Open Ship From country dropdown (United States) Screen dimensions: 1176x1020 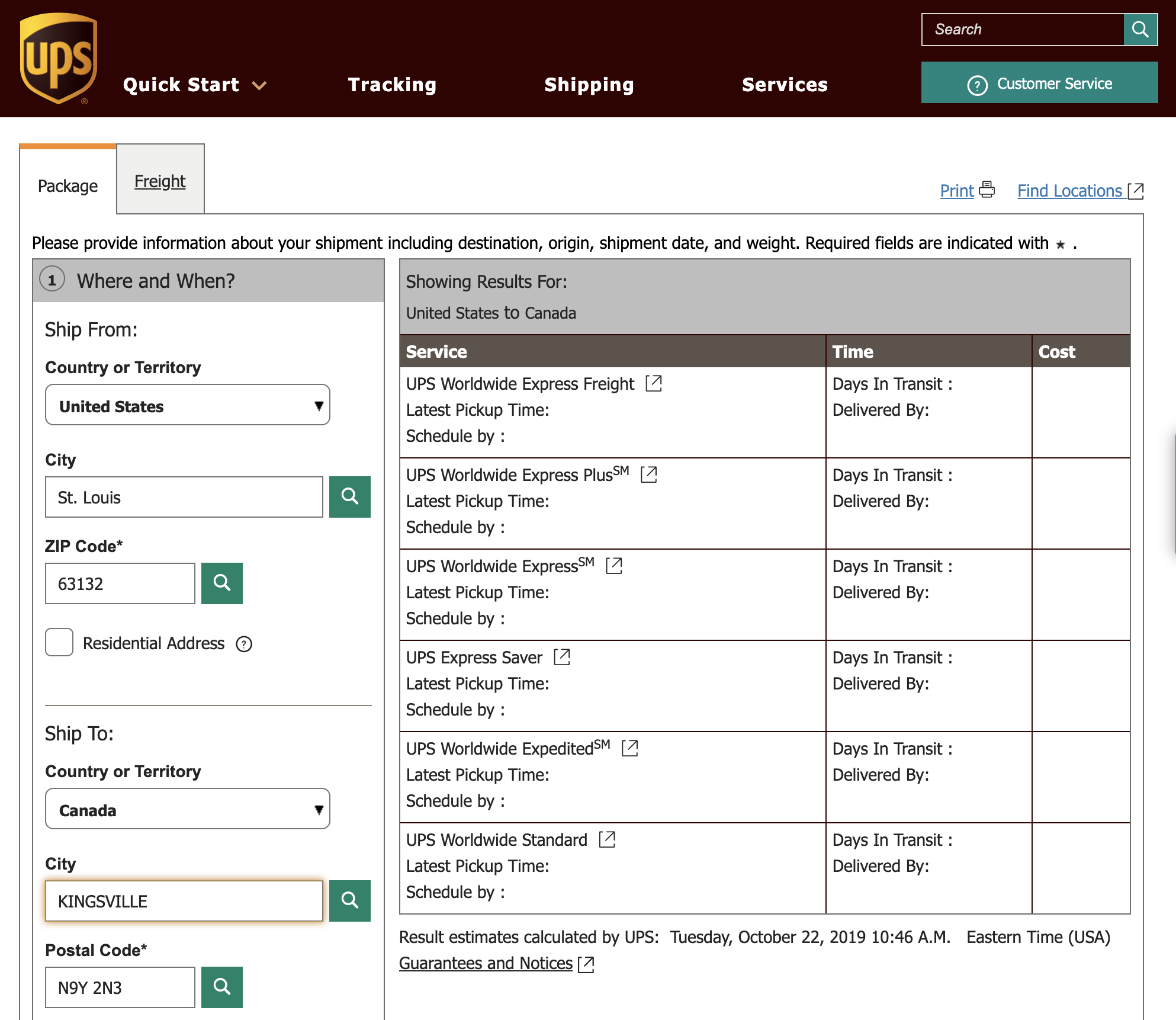point(187,405)
